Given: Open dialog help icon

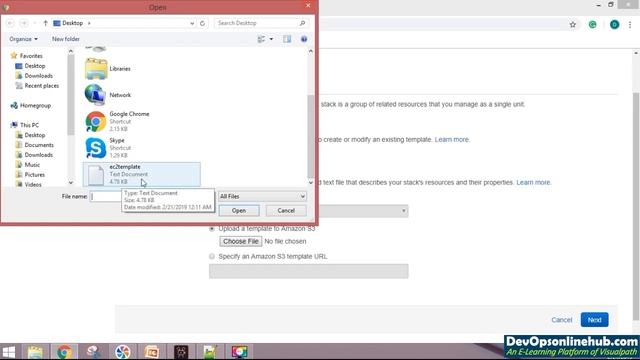Looking at the screenshot, I should (x=304, y=39).
